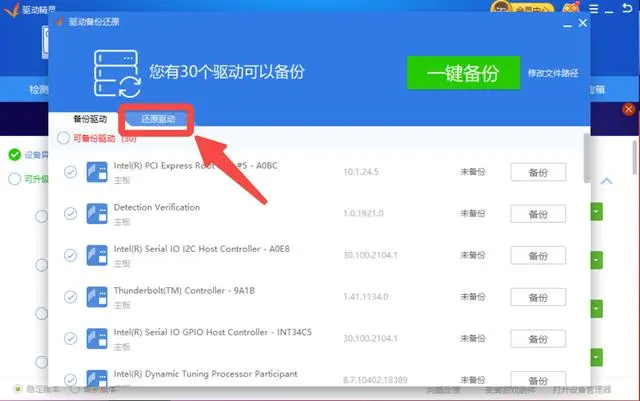Image resolution: width=640 pixels, height=401 pixels.
Task: Click the Intel PCI Express Root motherboard icon
Action: tap(97, 171)
